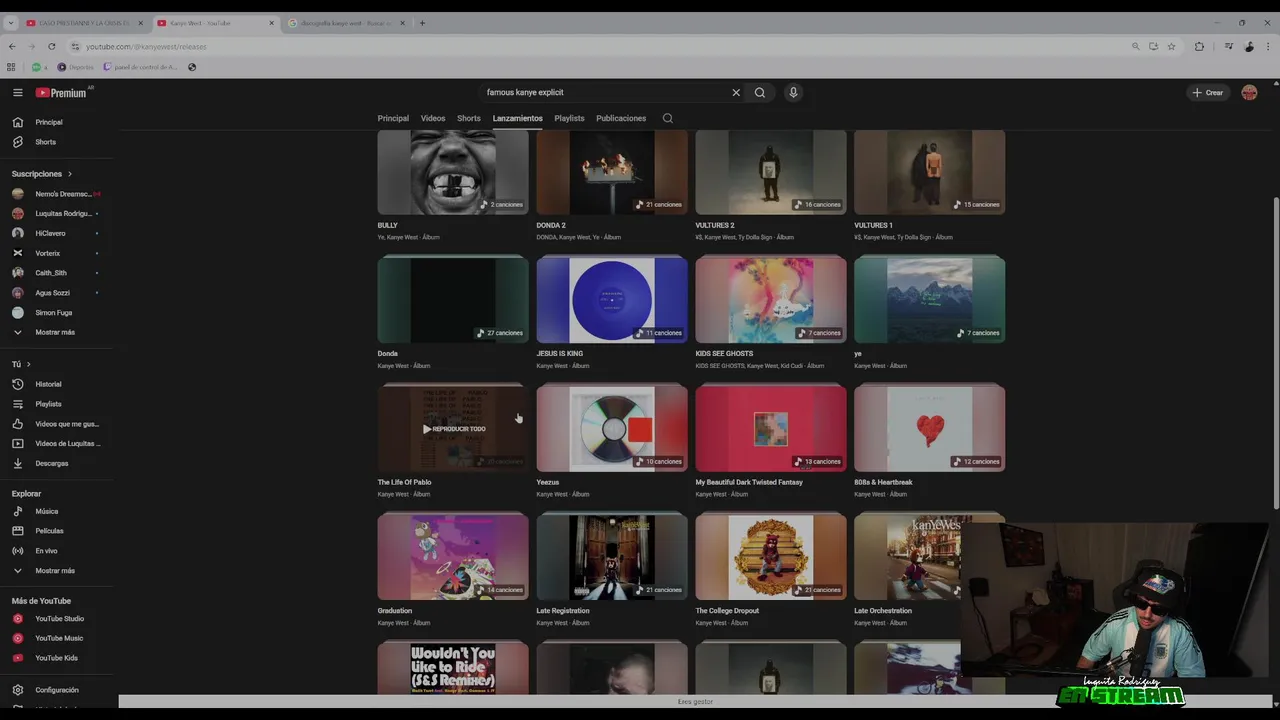Open the VULTURES 2 album thumbnail
1280x720 pixels.
tap(771, 172)
